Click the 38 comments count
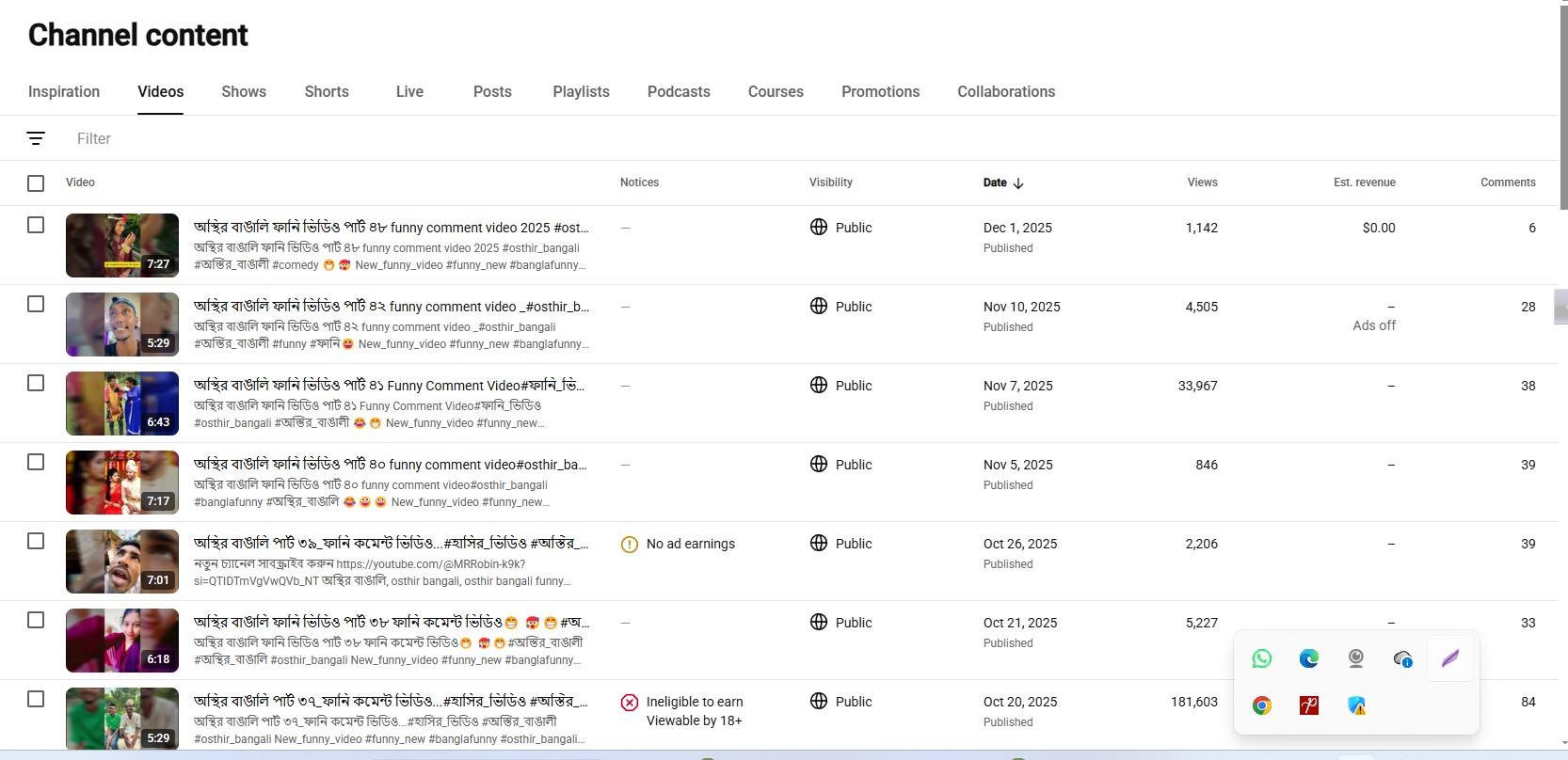The image size is (1568, 760). point(1528,386)
